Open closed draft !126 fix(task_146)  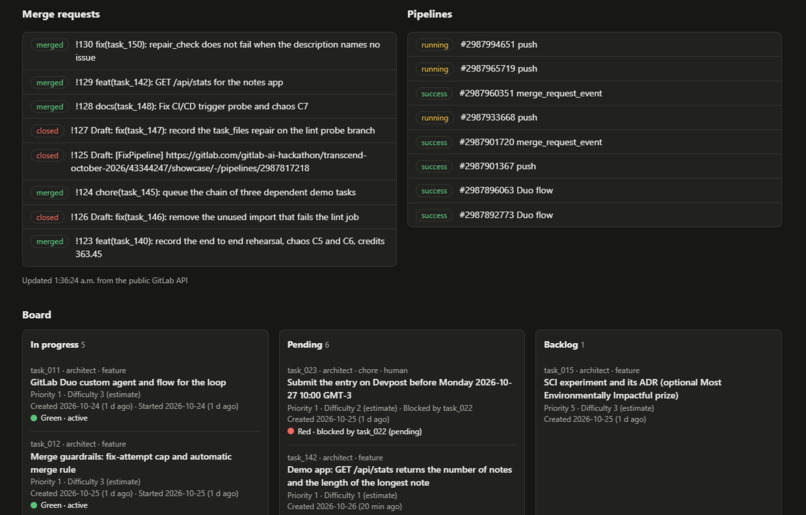209,217
